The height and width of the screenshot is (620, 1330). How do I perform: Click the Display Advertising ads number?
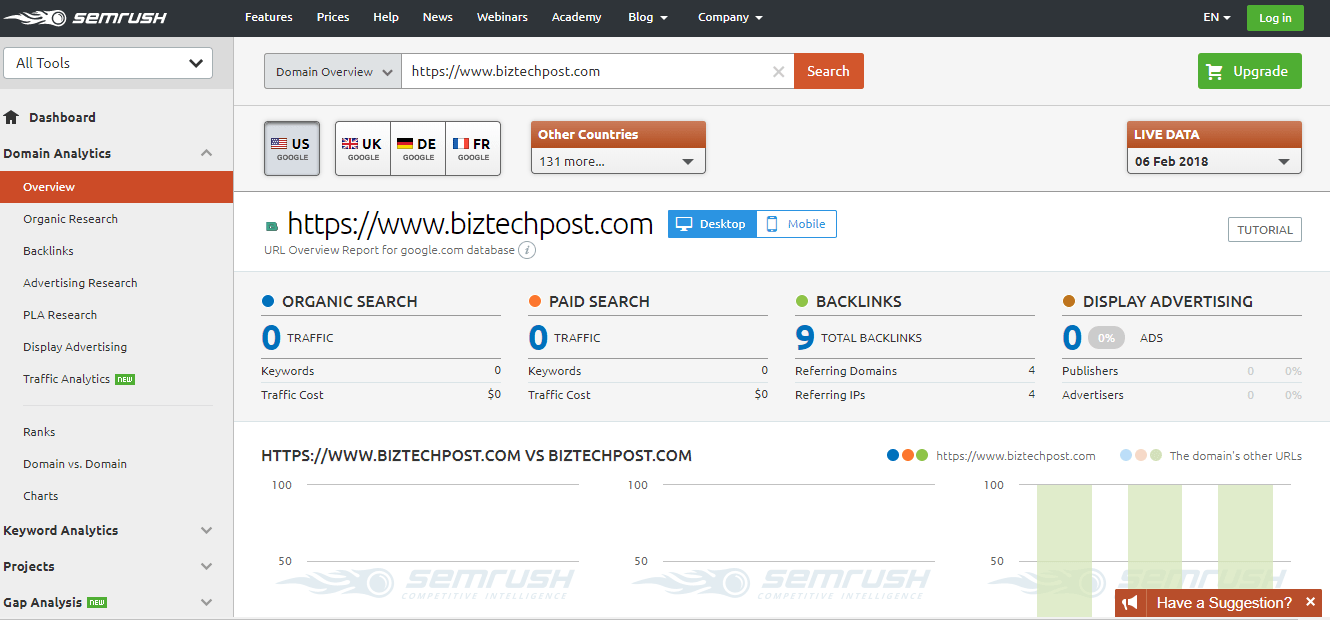coord(1072,338)
